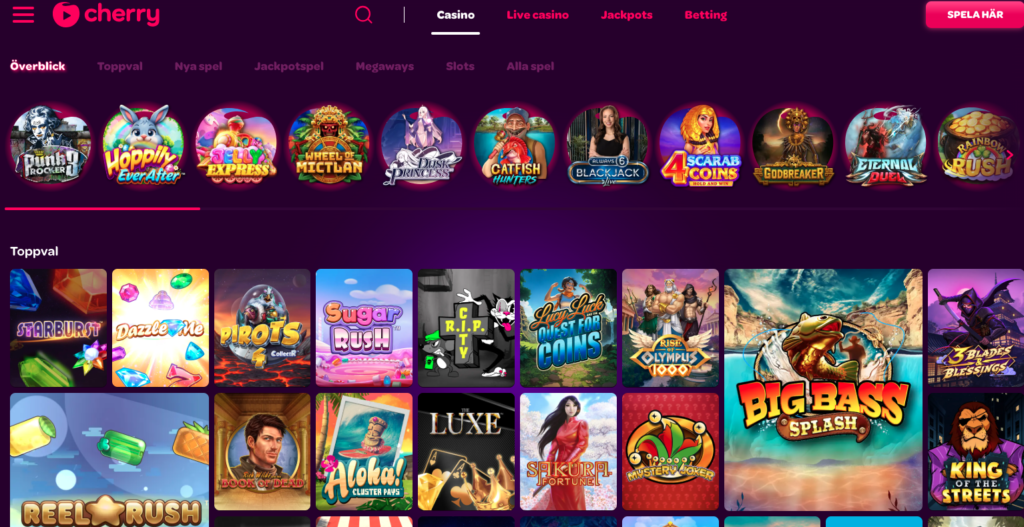Screen dimensions: 1024x527
Task: Launch the Hoppily Ever After round icon
Action: click(x=143, y=146)
